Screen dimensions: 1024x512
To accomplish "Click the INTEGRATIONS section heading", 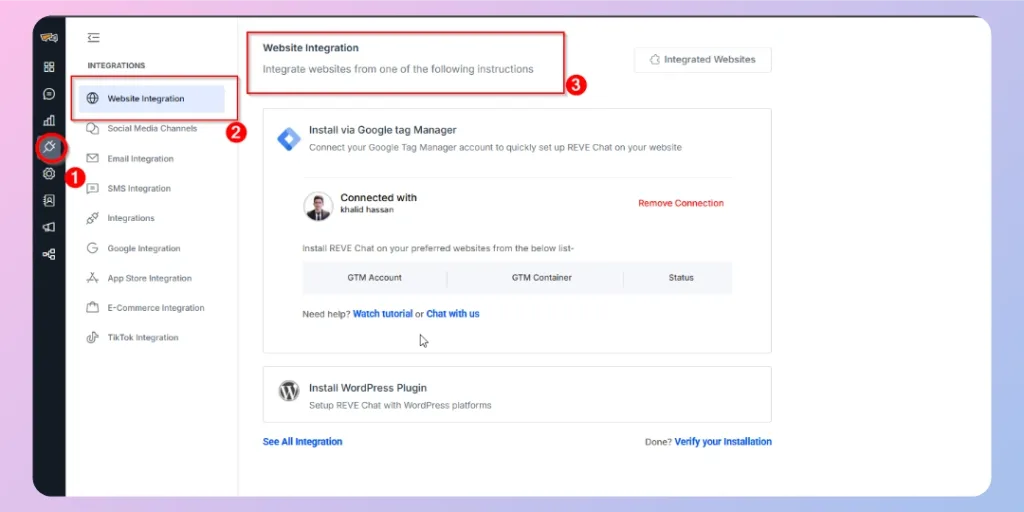I will click(x=116, y=65).
